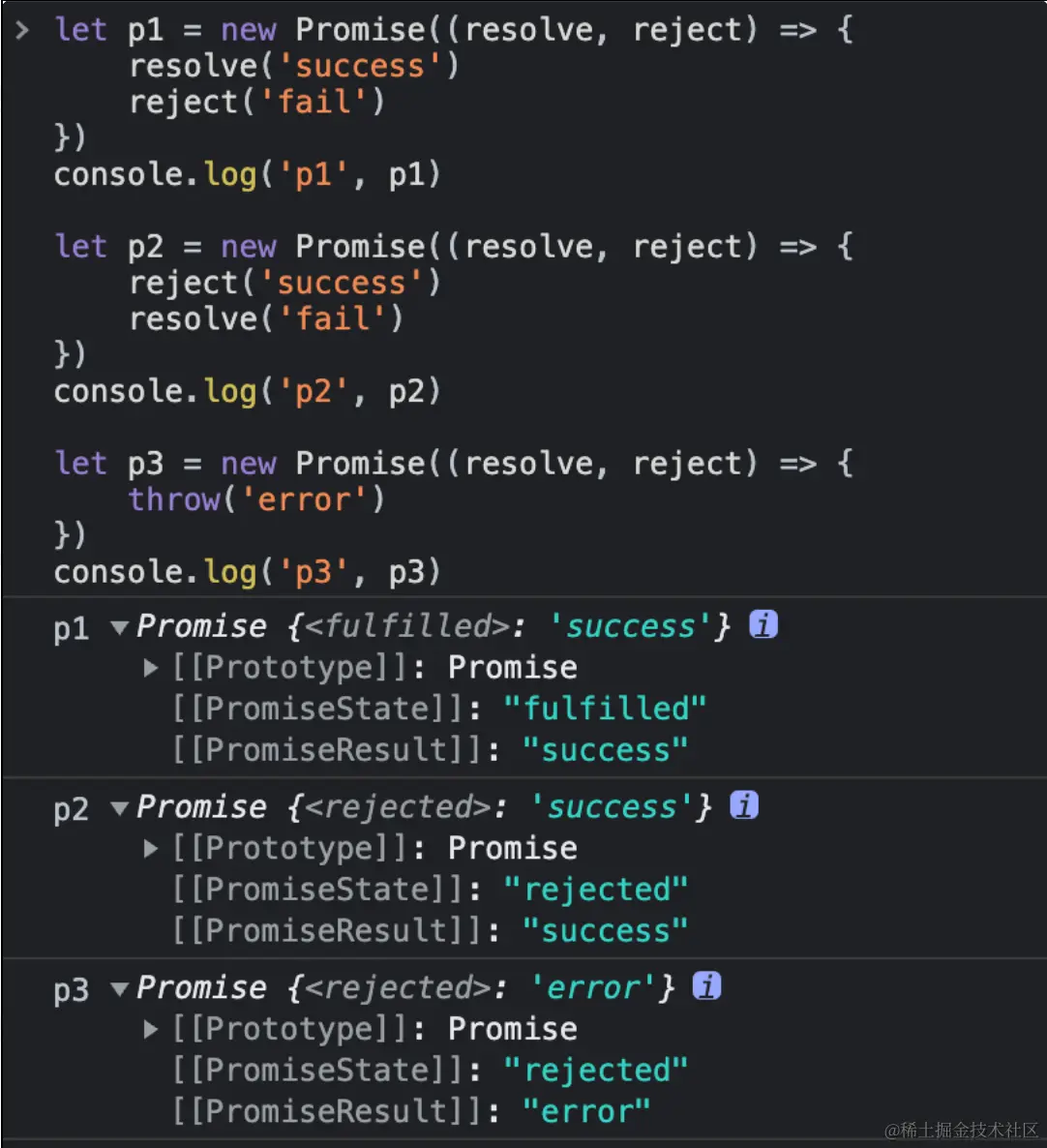
Task: Expand the [[Prototype]] entry under p2
Action: click(151, 848)
